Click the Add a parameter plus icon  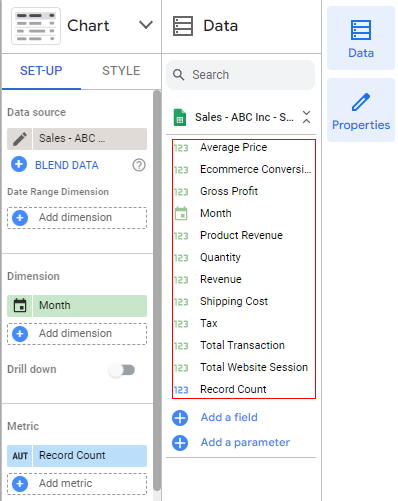point(180,443)
